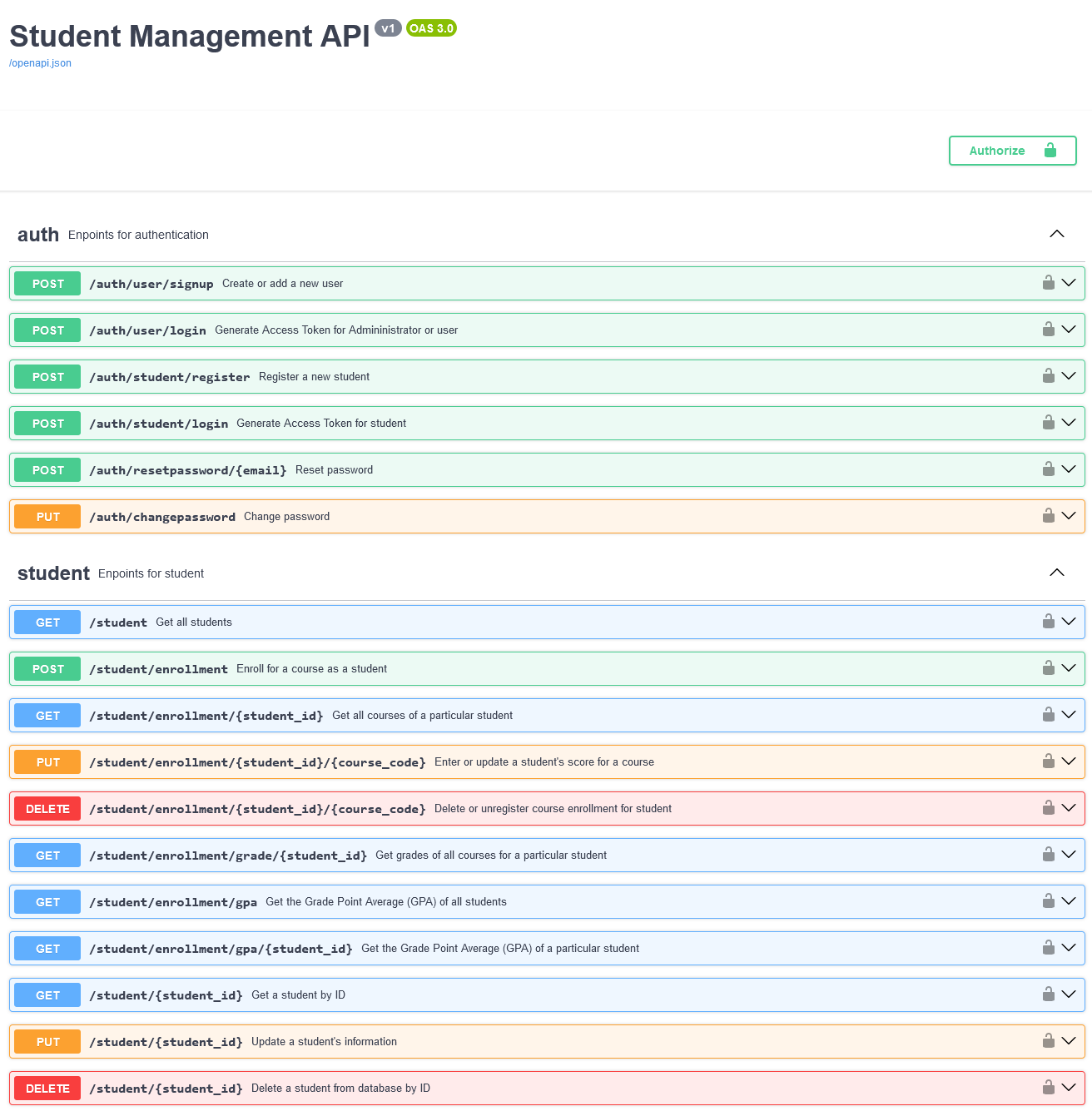
Task: Open authorization lock on /student GET endpoint
Action: point(1049,622)
